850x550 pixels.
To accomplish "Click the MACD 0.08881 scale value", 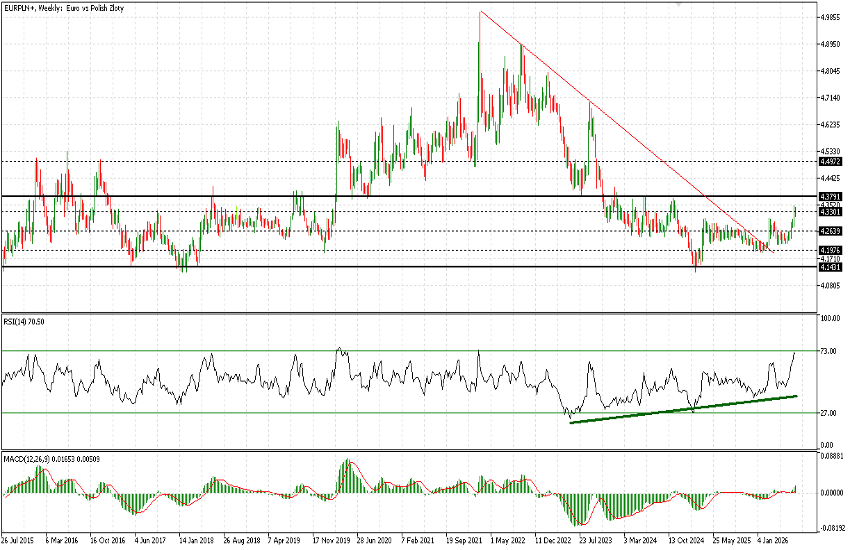I will pos(833,456).
